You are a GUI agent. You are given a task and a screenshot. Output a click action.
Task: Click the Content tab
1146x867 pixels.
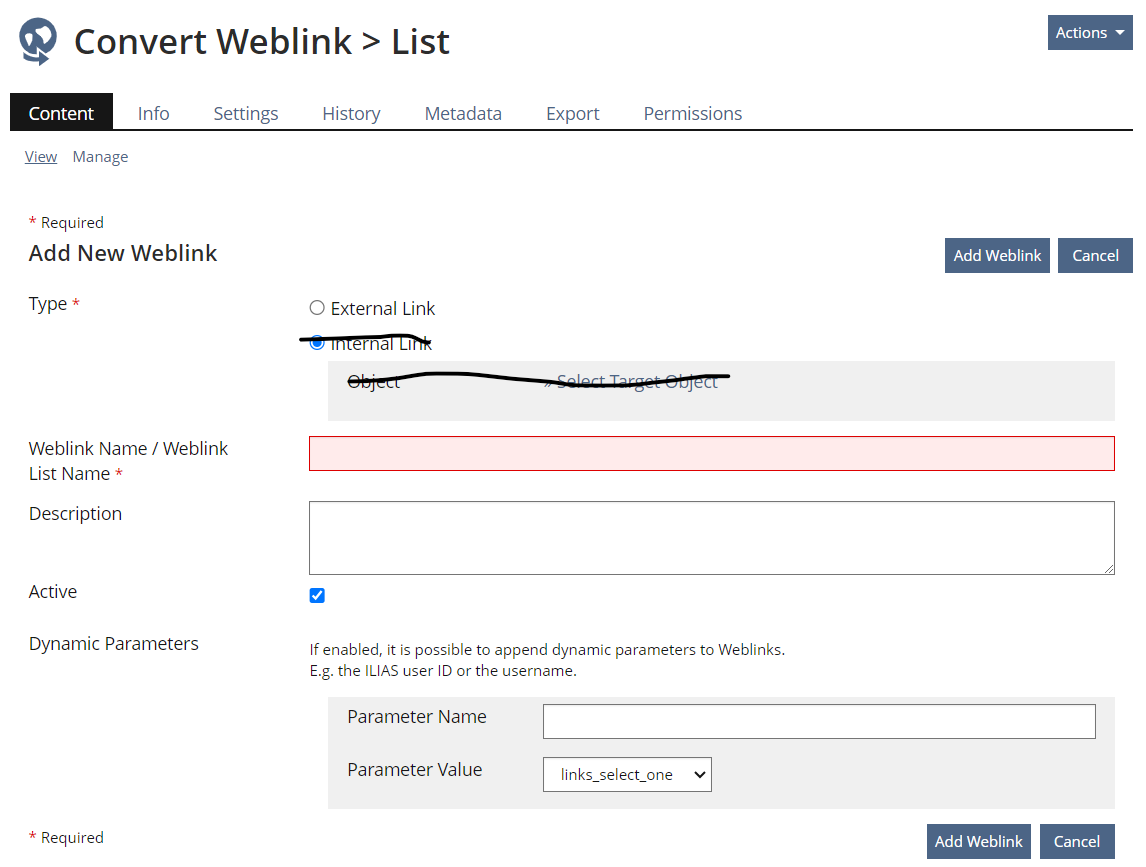[x=61, y=113]
